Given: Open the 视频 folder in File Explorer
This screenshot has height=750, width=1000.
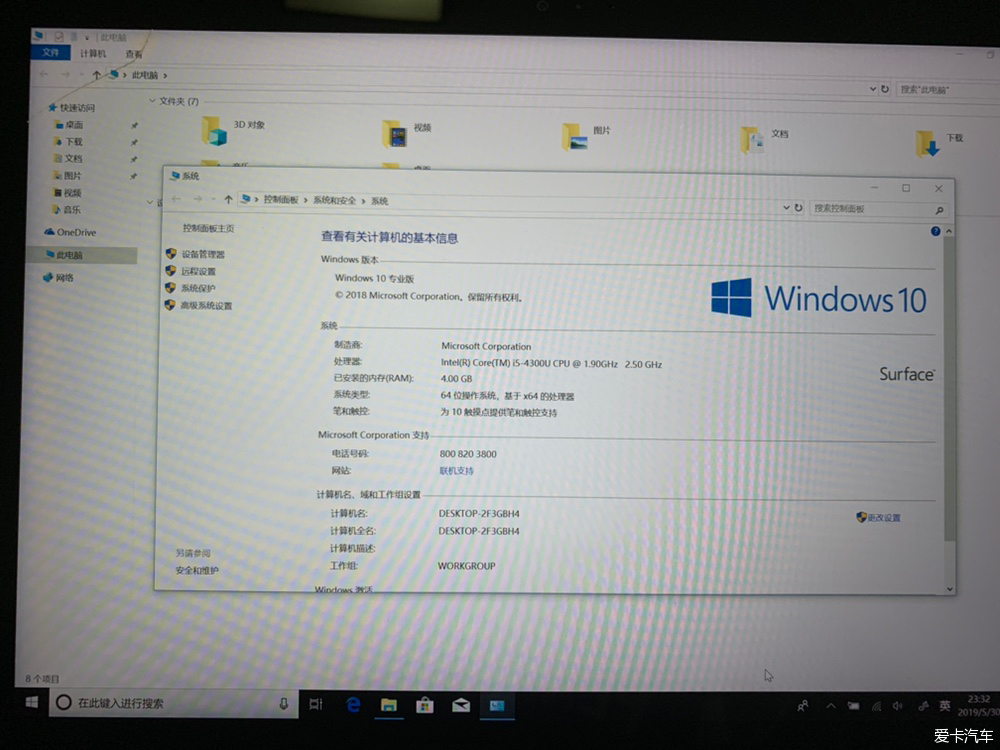Looking at the screenshot, I should [x=407, y=133].
